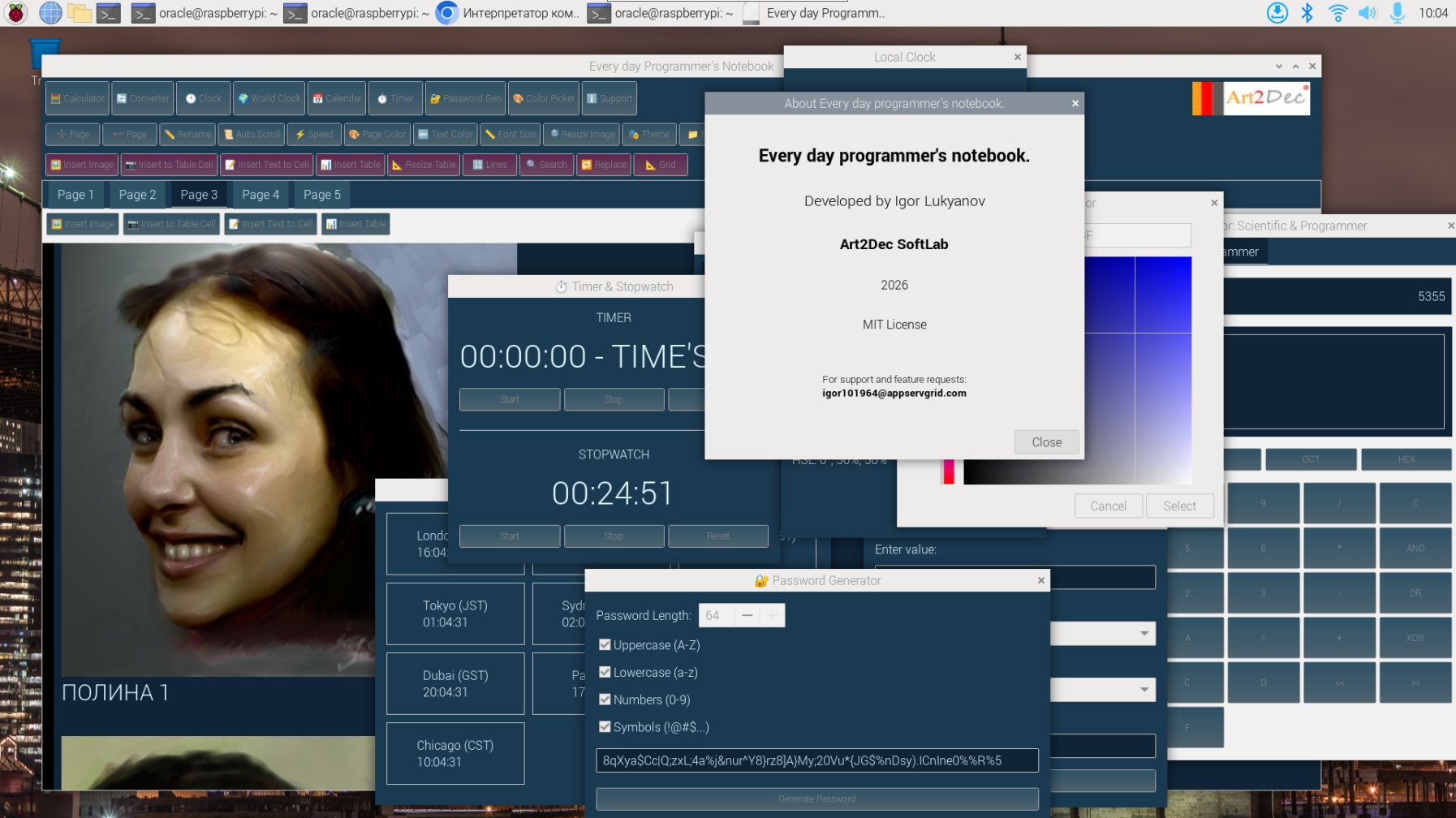
Task: Open the Theme selector button
Action: [649, 135]
